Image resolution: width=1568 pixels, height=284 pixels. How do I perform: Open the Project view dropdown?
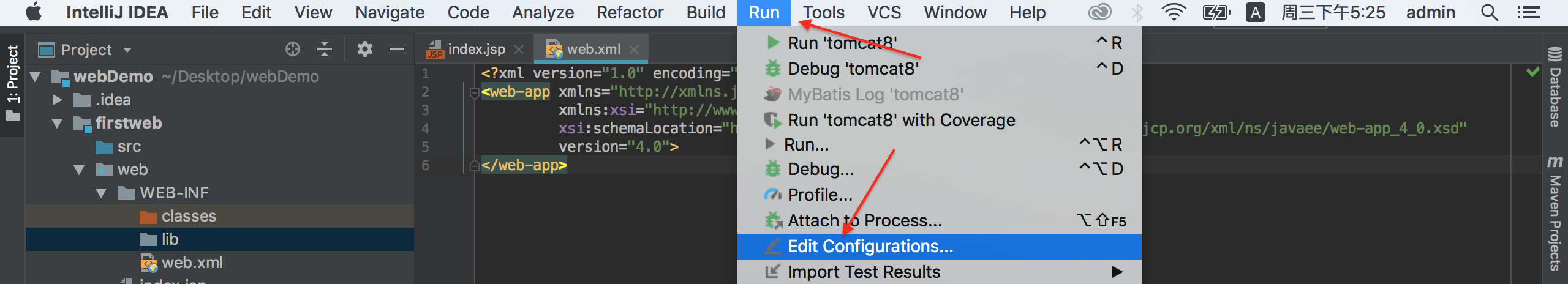point(127,50)
